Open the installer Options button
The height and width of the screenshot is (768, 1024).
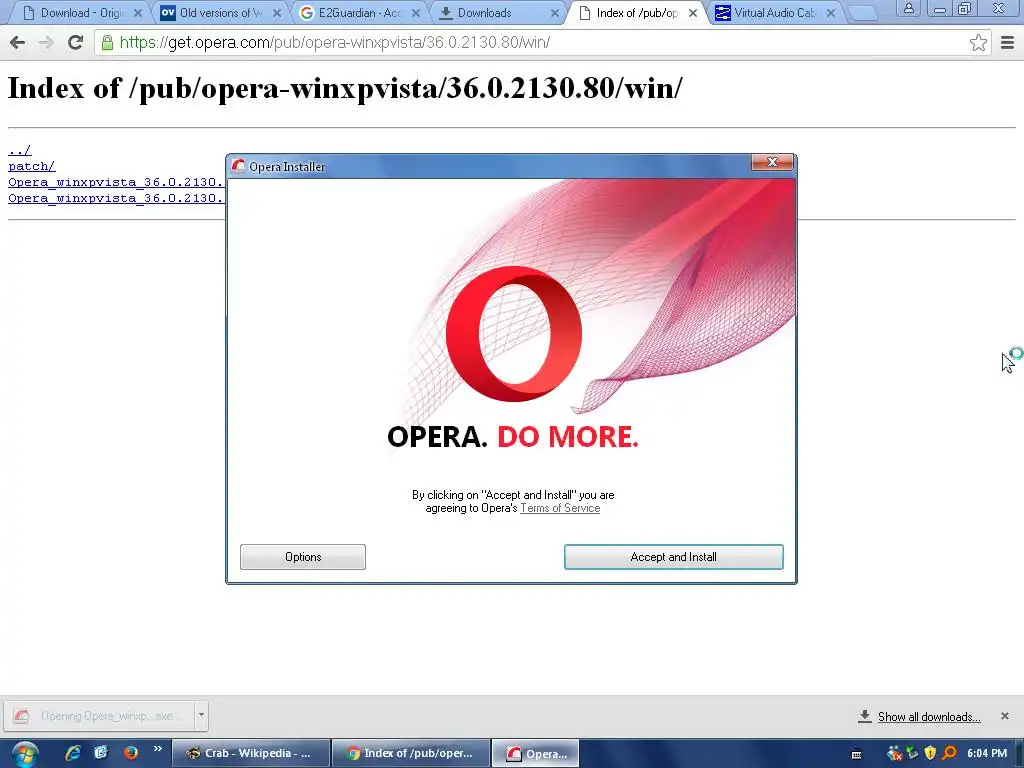point(302,557)
